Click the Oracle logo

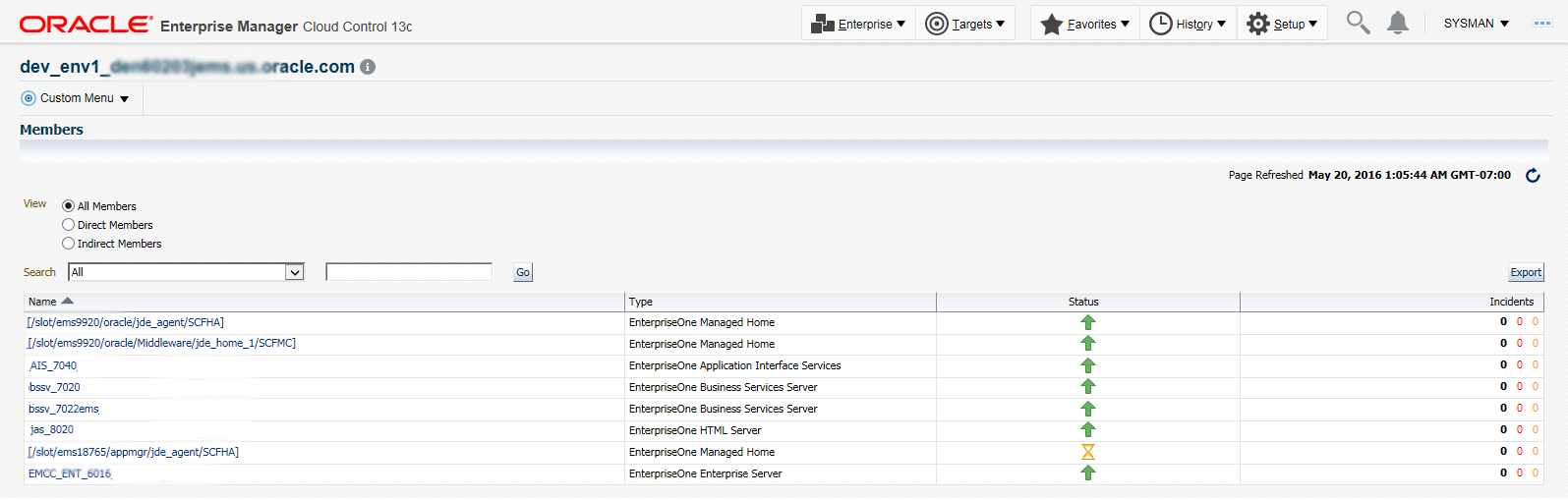pos(87,24)
